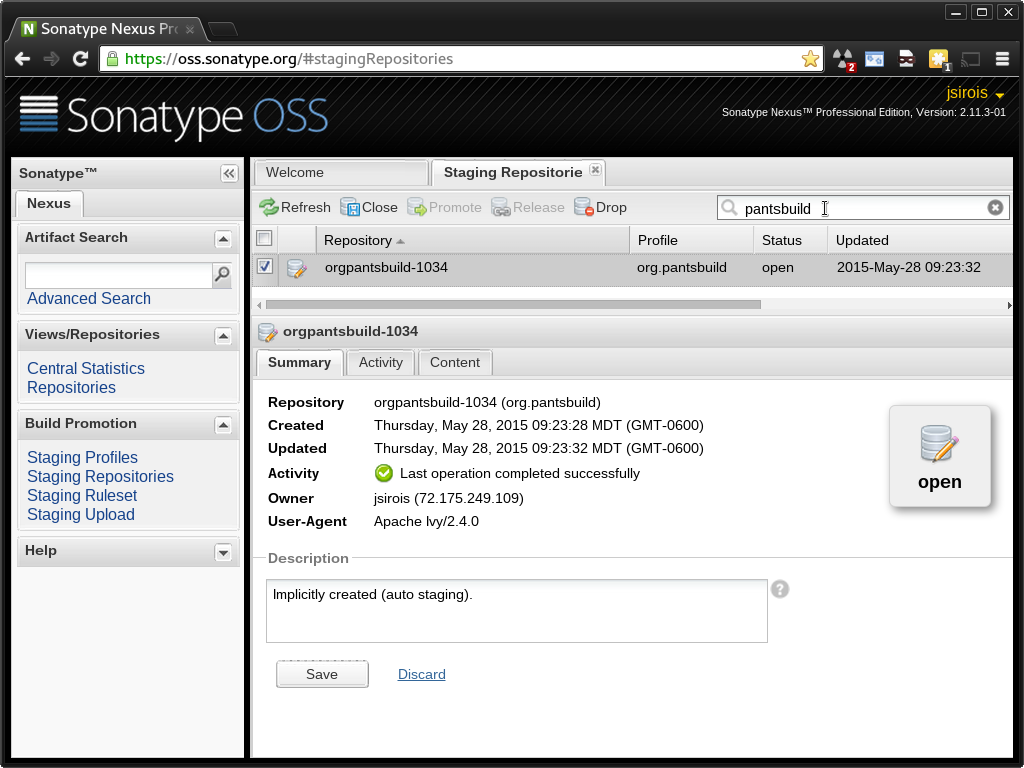
Task: Open Staging Profiles link
Action: coord(82,457)
